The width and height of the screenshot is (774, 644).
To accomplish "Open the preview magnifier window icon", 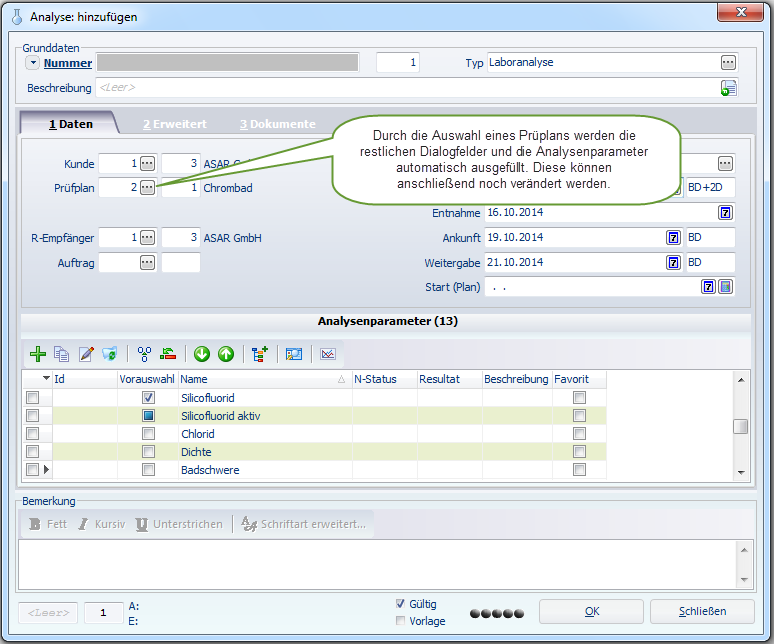I will coord(294,354).
